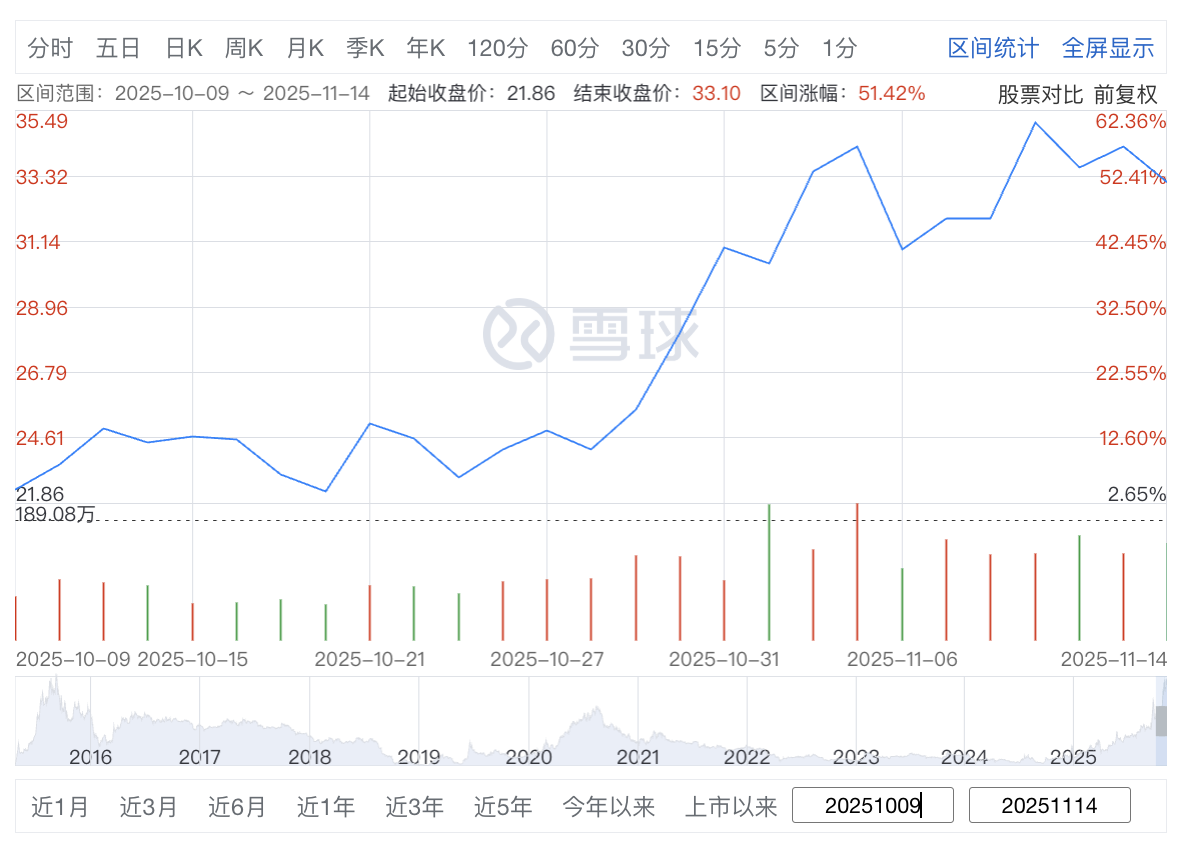Open the 日K candlestick view
The height and width of the screenshot is (848, 1188).
[184, 48]
